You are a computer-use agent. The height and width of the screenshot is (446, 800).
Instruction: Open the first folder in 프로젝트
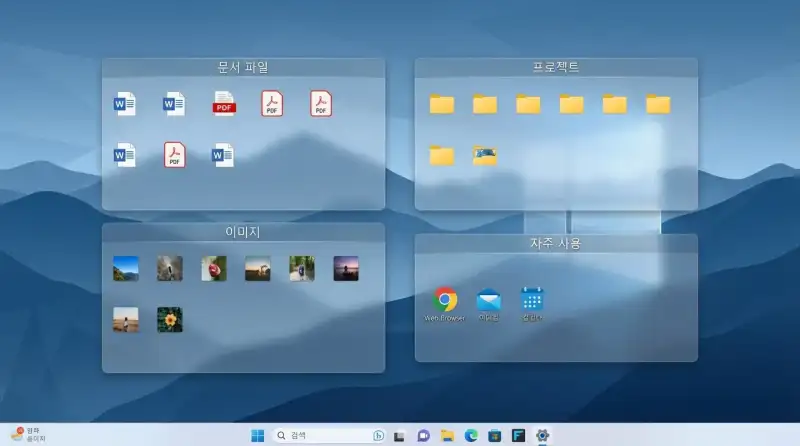tap(441, 104)
